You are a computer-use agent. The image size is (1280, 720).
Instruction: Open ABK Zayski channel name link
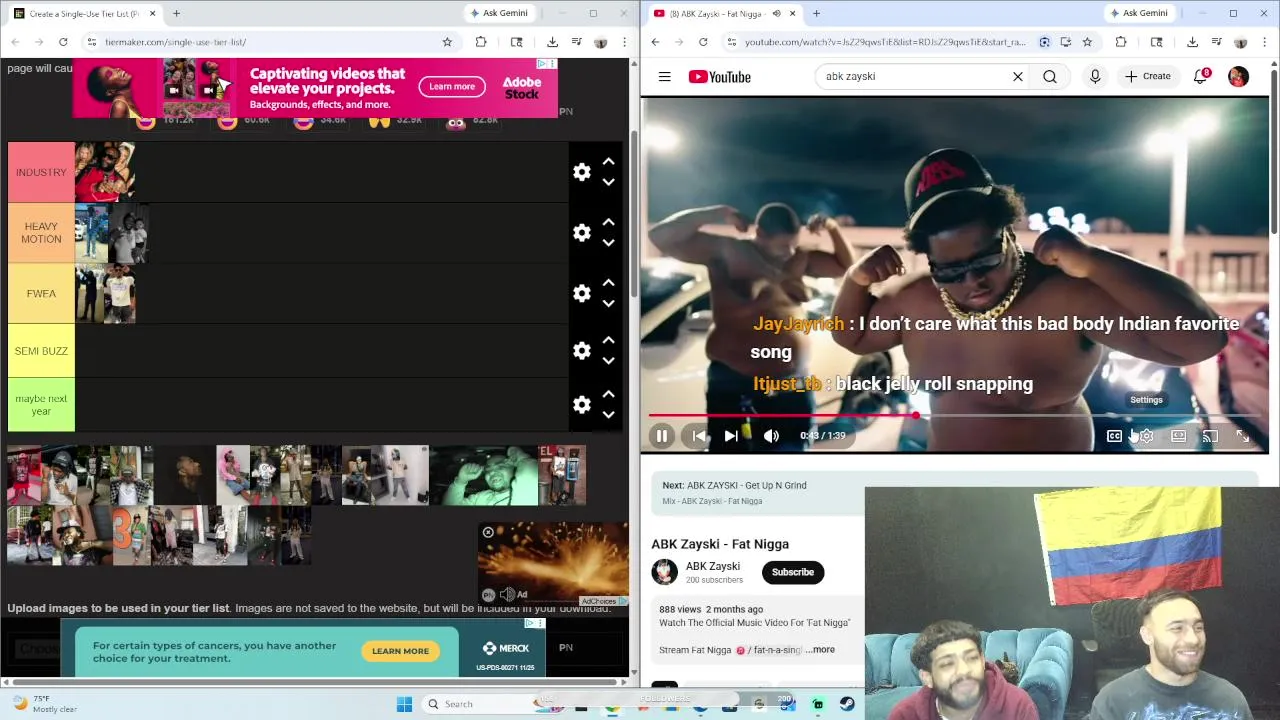coord(713,566)
